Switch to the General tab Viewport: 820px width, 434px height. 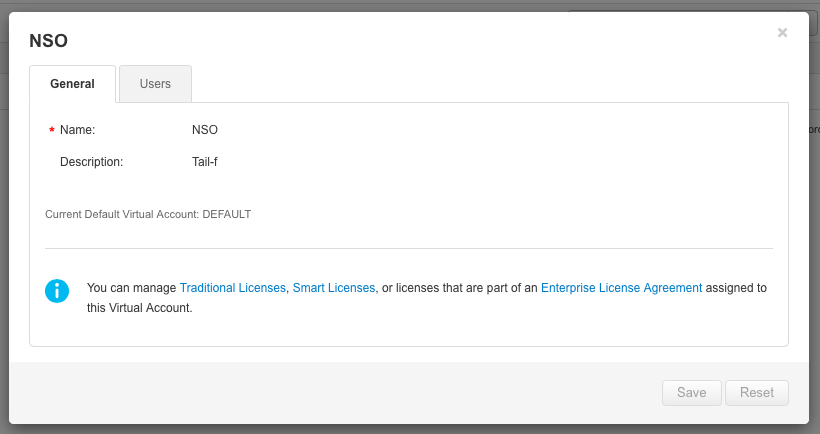72,84
